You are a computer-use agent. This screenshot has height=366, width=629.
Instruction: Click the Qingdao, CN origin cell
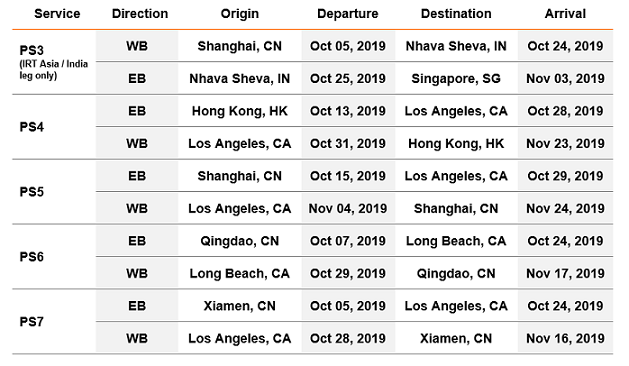pyautogui.click(x=239, y=241)
